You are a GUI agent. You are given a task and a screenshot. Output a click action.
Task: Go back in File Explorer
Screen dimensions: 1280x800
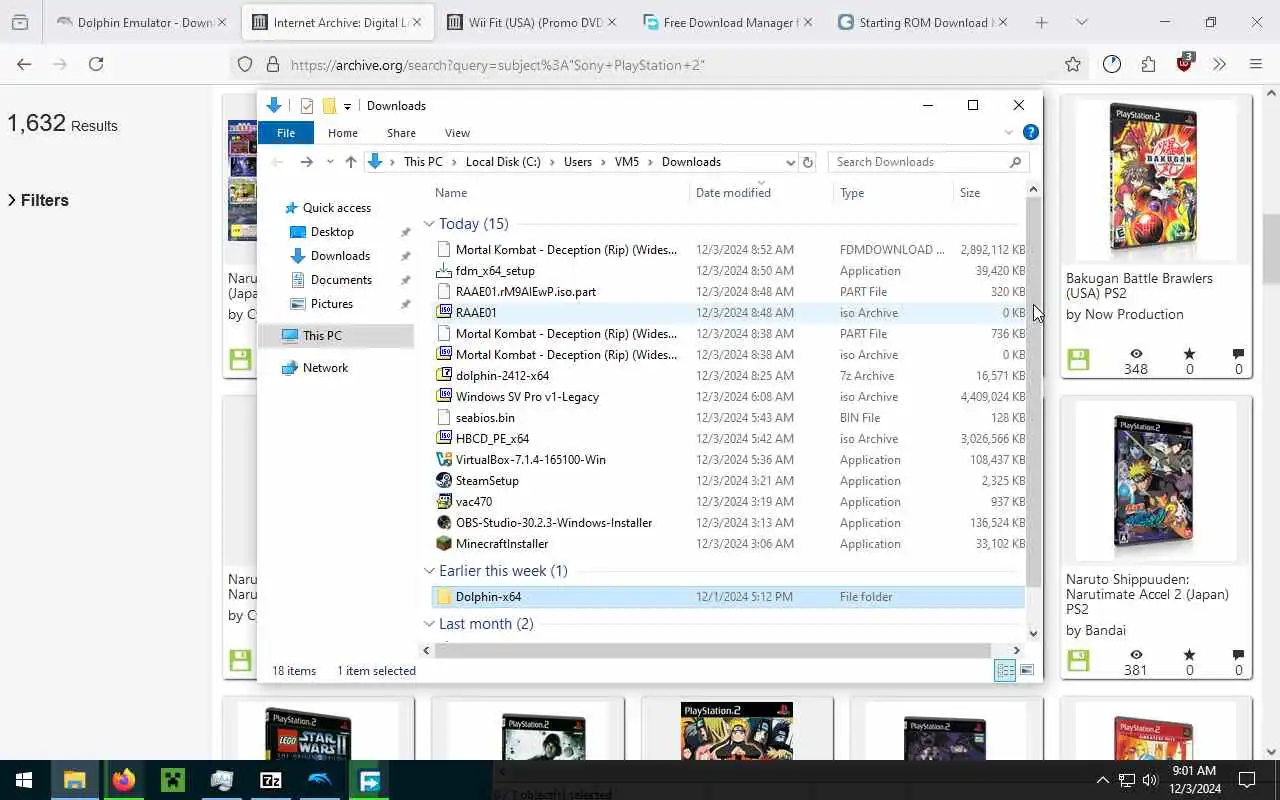(x=278, y=162)
